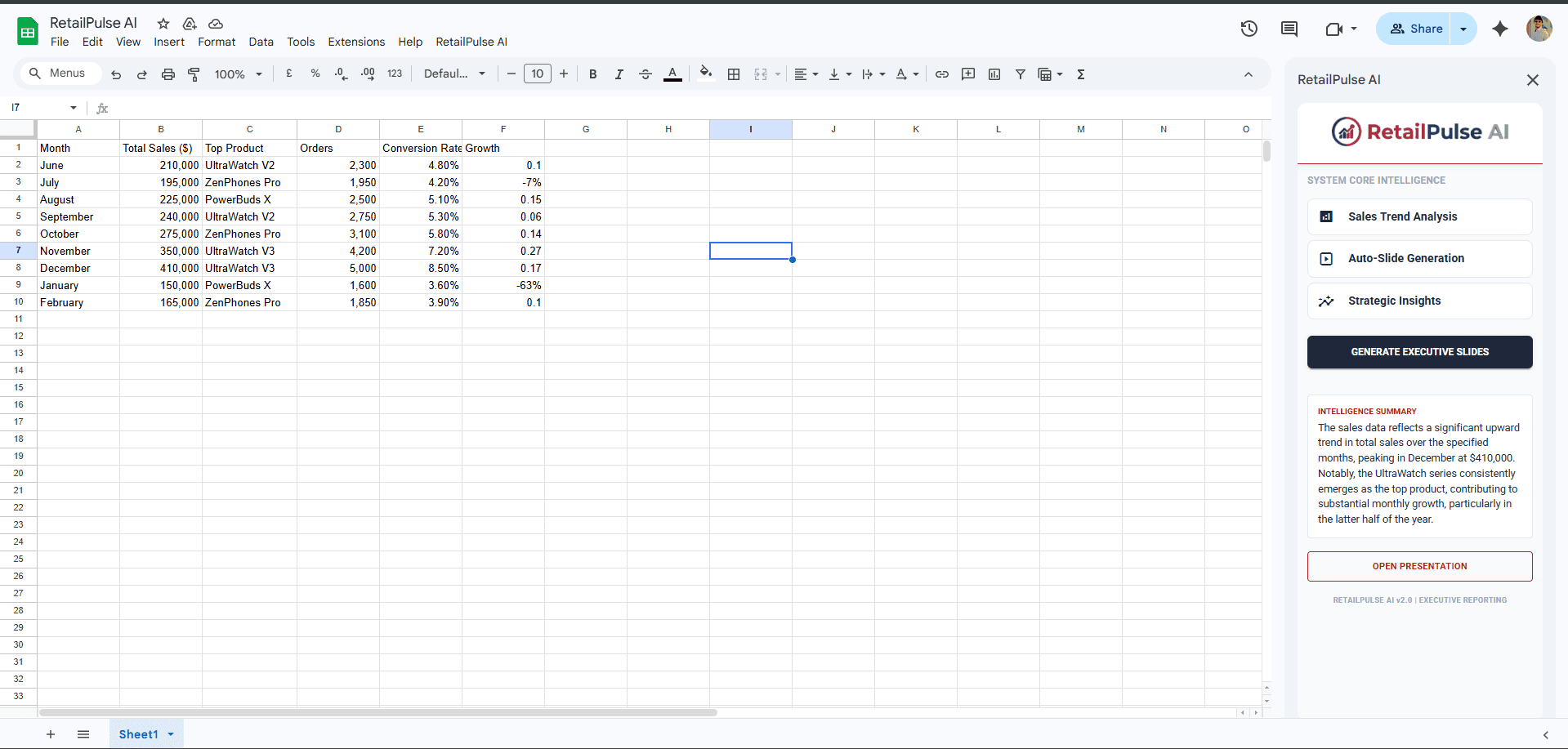Open the Gemini sparkle icon
This screenshot has height=749, width=1568.
tap(1500, 29)
